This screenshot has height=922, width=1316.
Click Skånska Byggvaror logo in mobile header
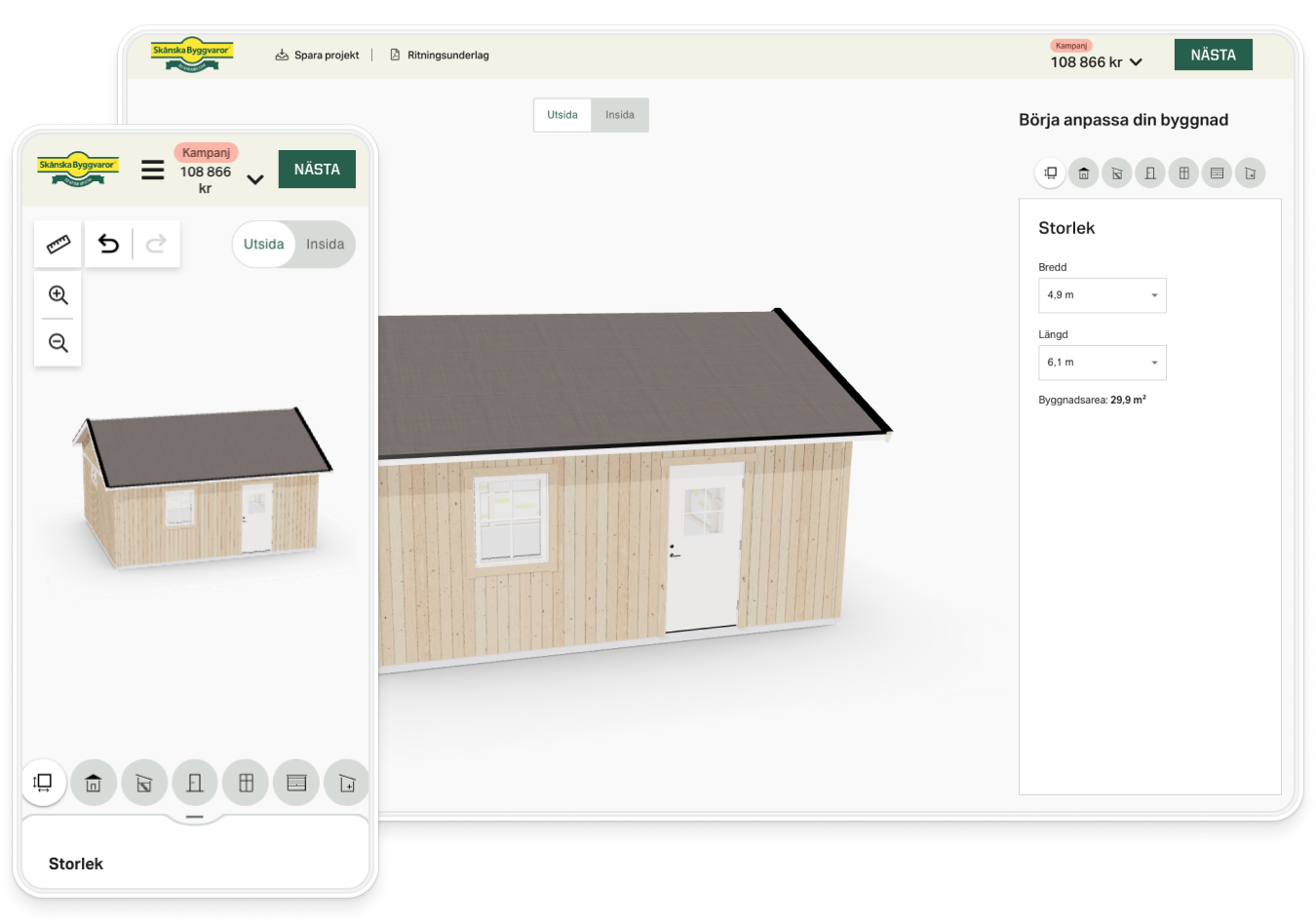click(x=78, y=170)
